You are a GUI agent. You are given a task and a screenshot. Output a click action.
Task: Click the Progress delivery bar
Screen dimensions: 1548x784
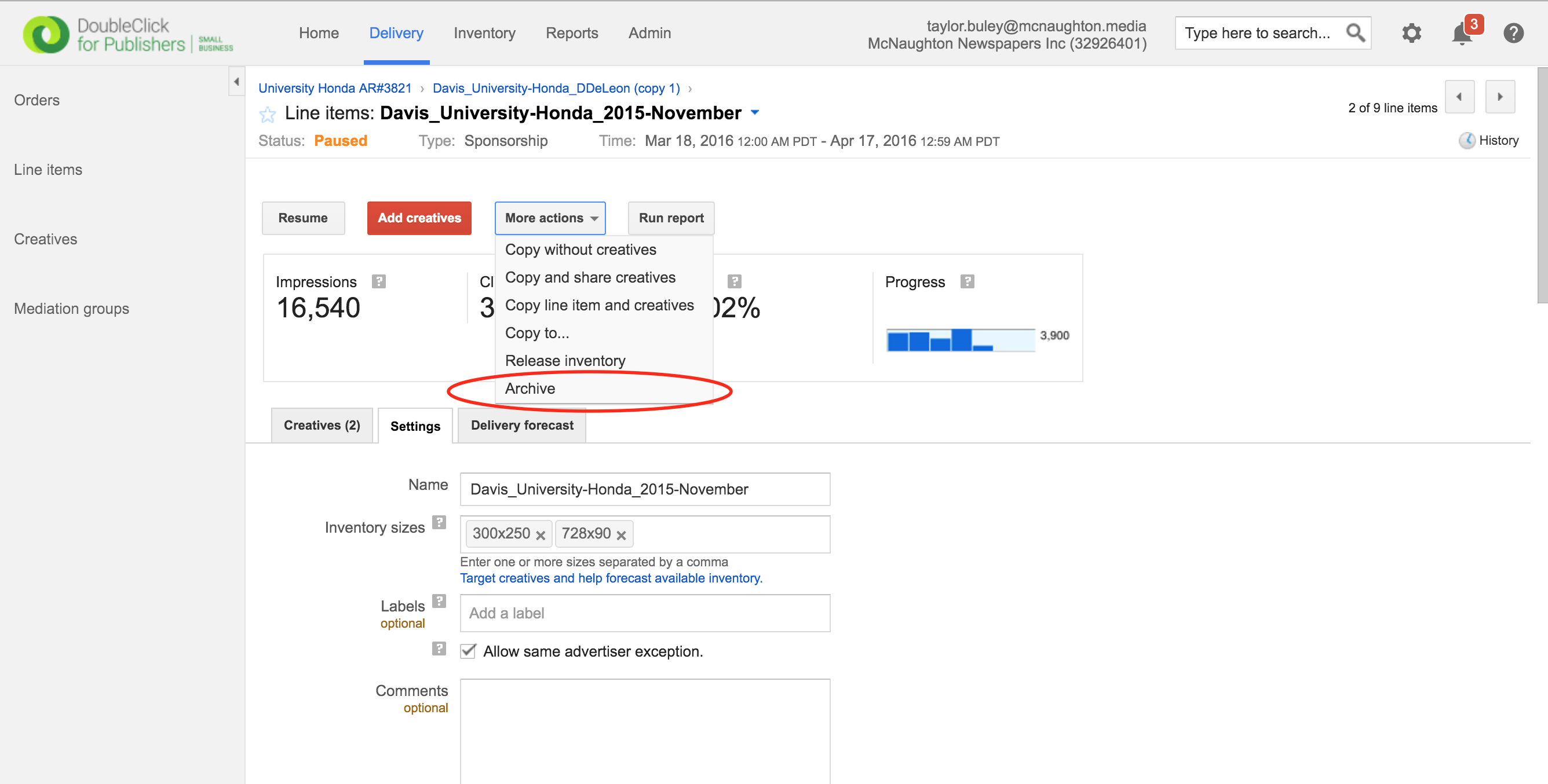pos(960,340)
